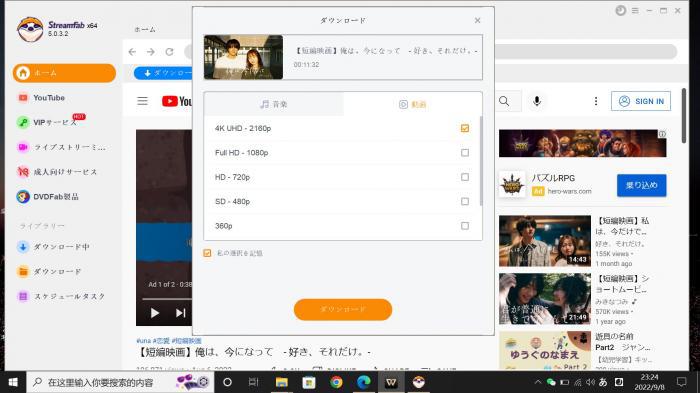Go forward with the forward arrow
Screen dimensions: 700x393
[x=151, y=52]
